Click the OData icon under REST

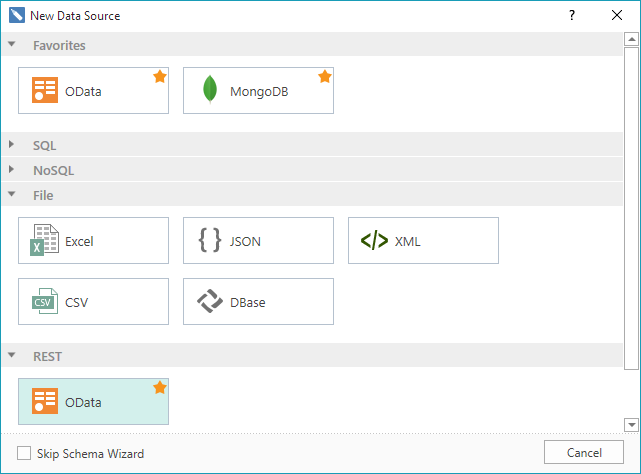(x=45, y=401)
